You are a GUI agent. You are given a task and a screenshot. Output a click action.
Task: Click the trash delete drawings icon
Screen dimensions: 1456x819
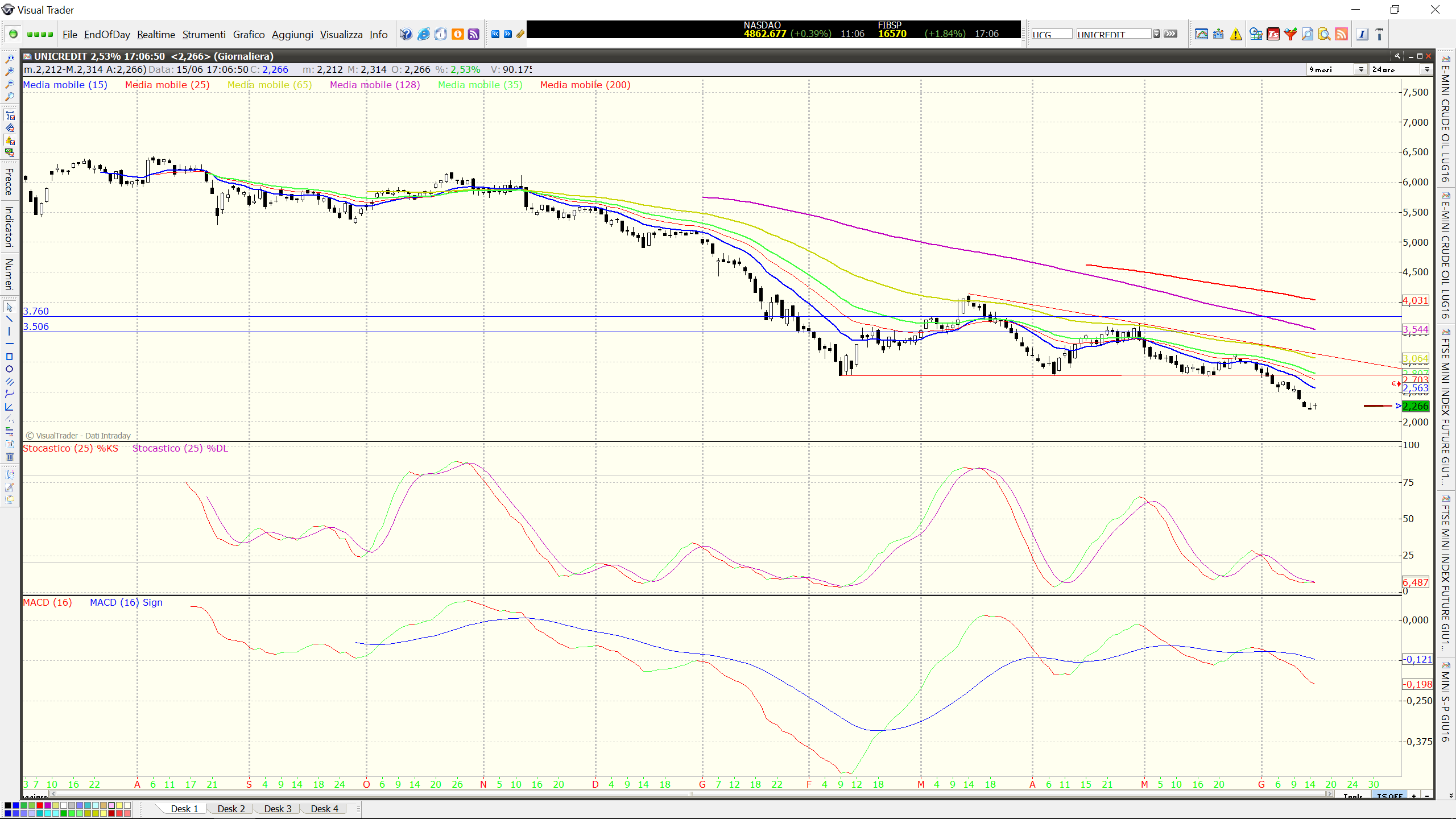(x=9, y=457)
